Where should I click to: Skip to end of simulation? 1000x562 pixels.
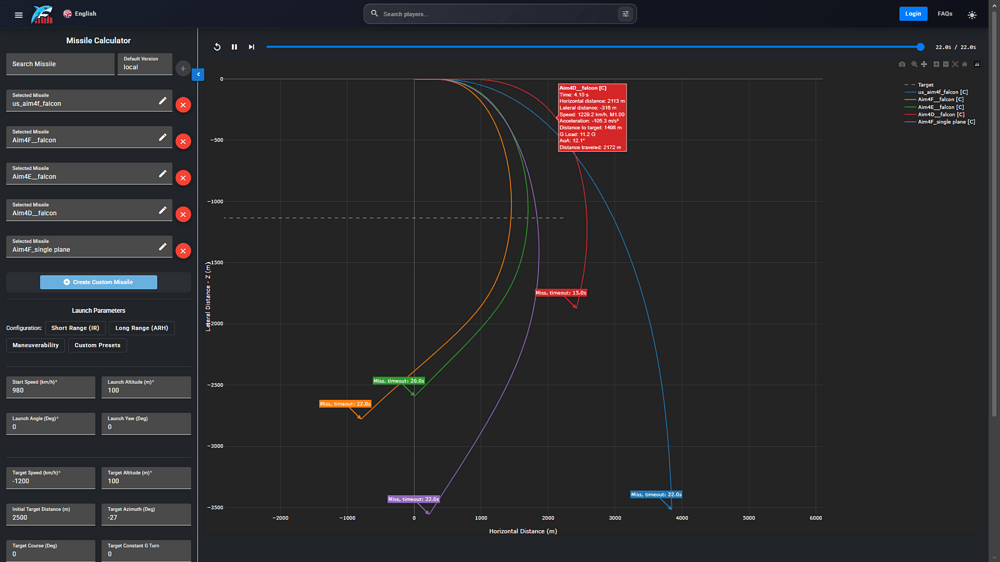click(x=251, y=47)
